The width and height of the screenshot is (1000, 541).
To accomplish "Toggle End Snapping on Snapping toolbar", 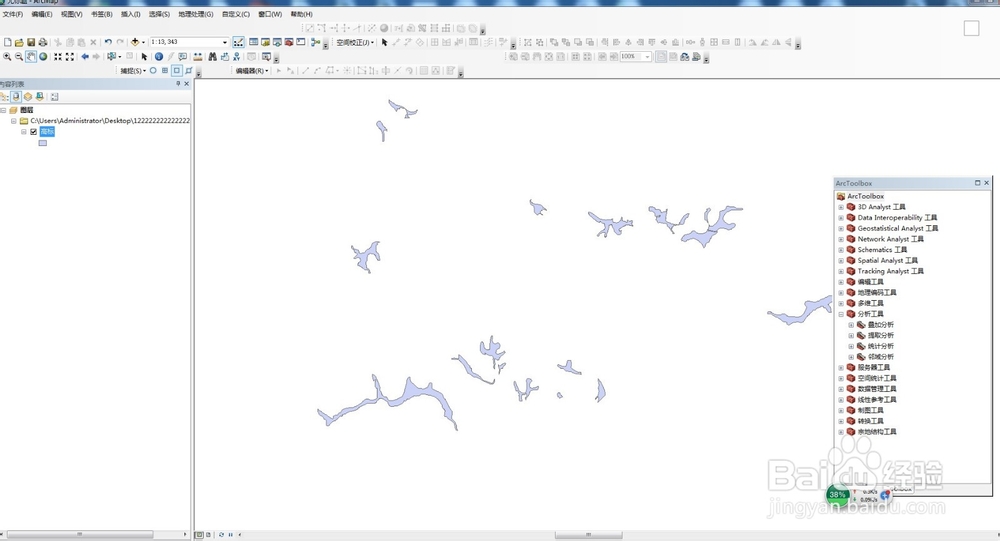I will (165, 71).
